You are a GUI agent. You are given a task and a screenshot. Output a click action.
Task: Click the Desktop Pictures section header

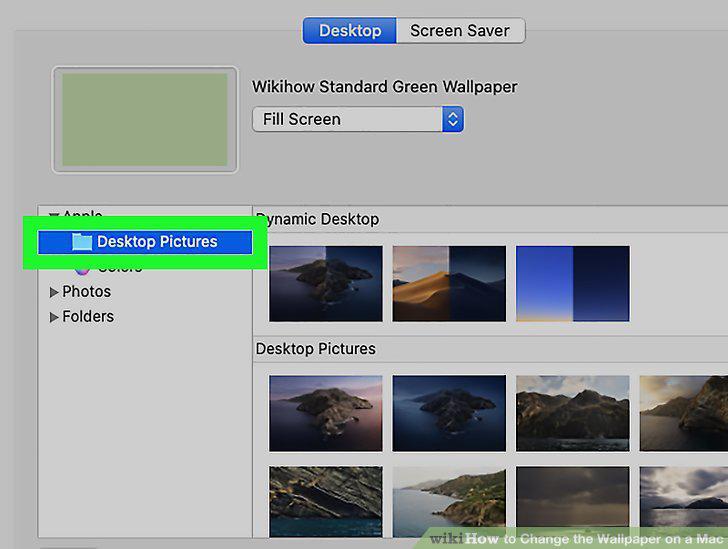pyautogui.click(x=316, y=349)
